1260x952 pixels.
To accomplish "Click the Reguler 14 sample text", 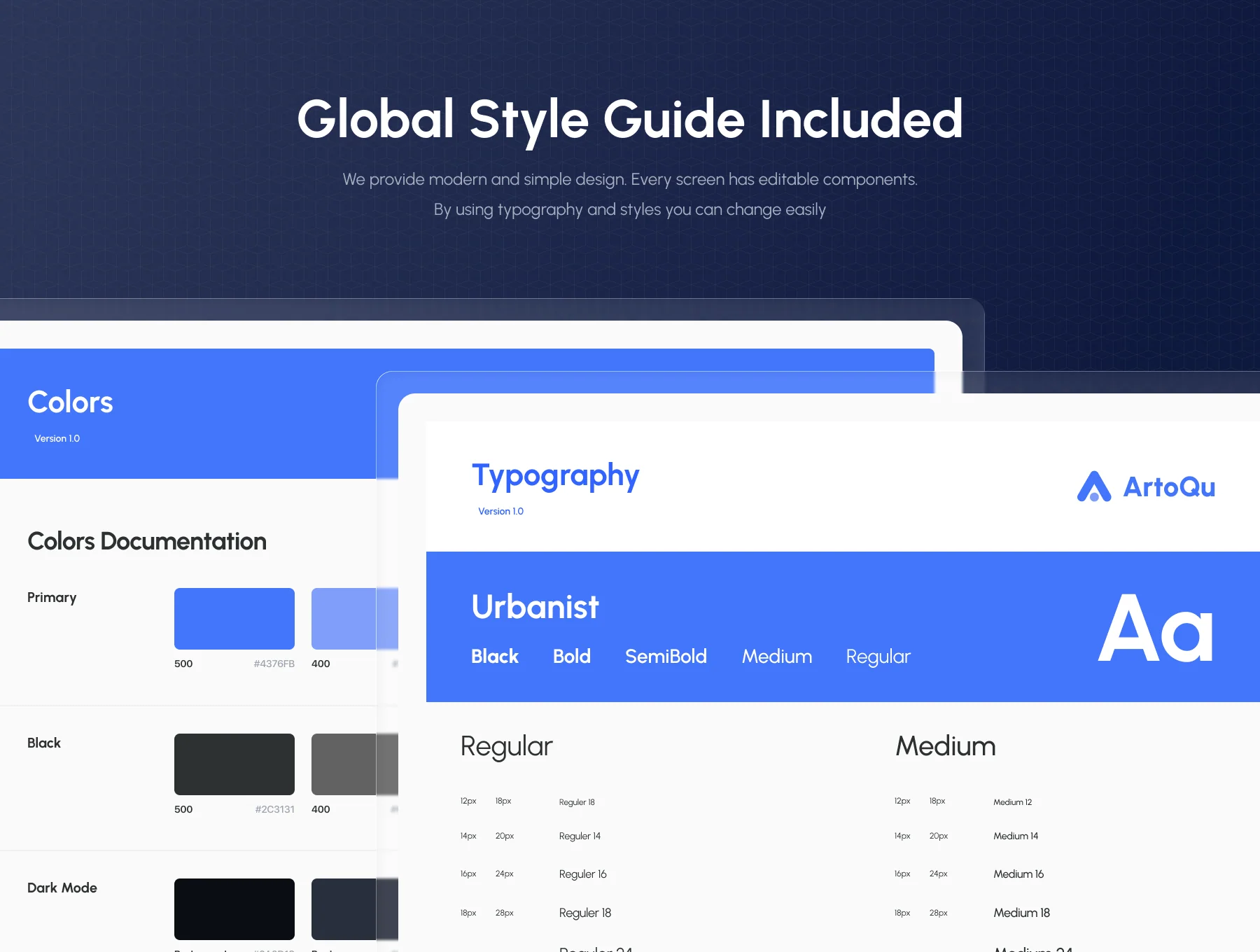I will tap(580, 836).
